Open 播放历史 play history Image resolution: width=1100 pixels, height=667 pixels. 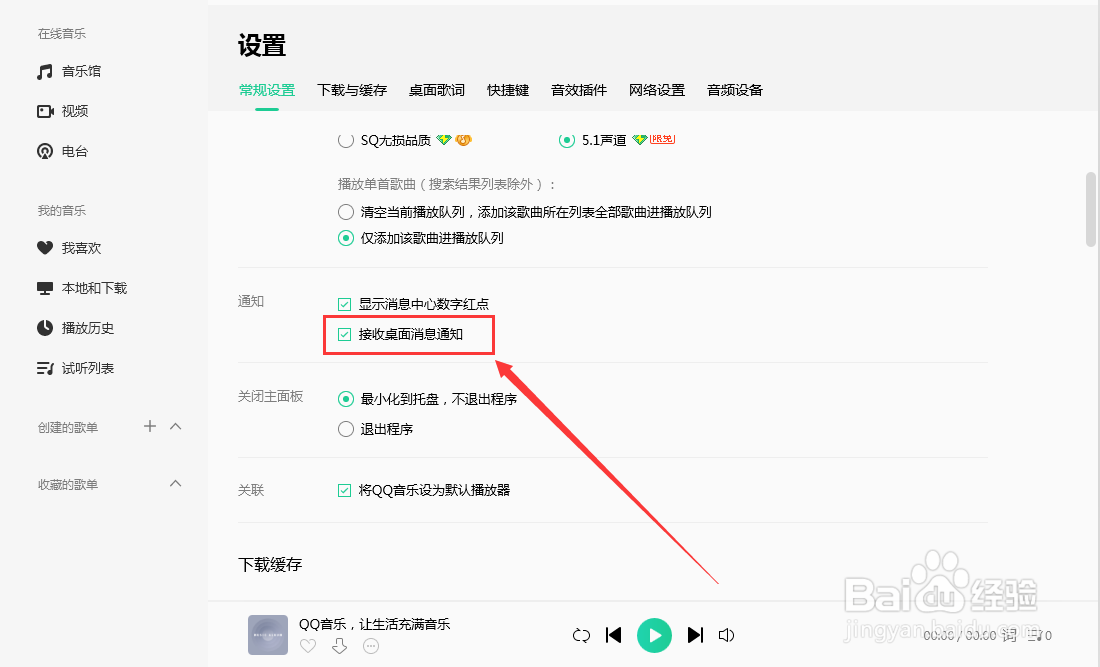77,327
